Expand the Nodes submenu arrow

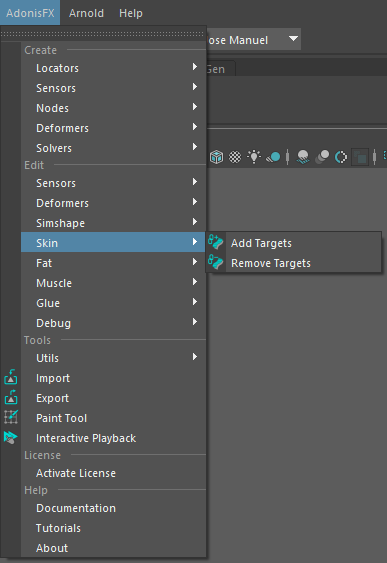coord(195,107)
